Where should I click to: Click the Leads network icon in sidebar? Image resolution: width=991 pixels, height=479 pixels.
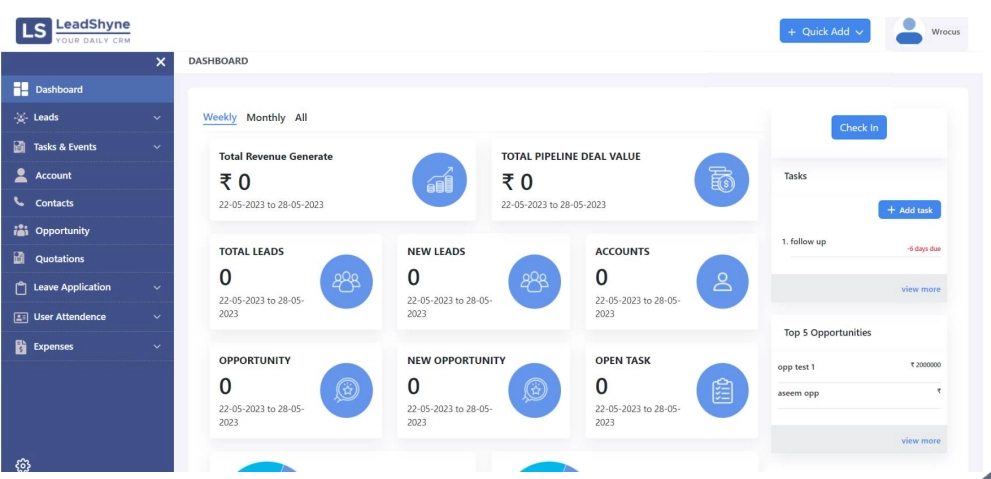click(x=20, y=118)
